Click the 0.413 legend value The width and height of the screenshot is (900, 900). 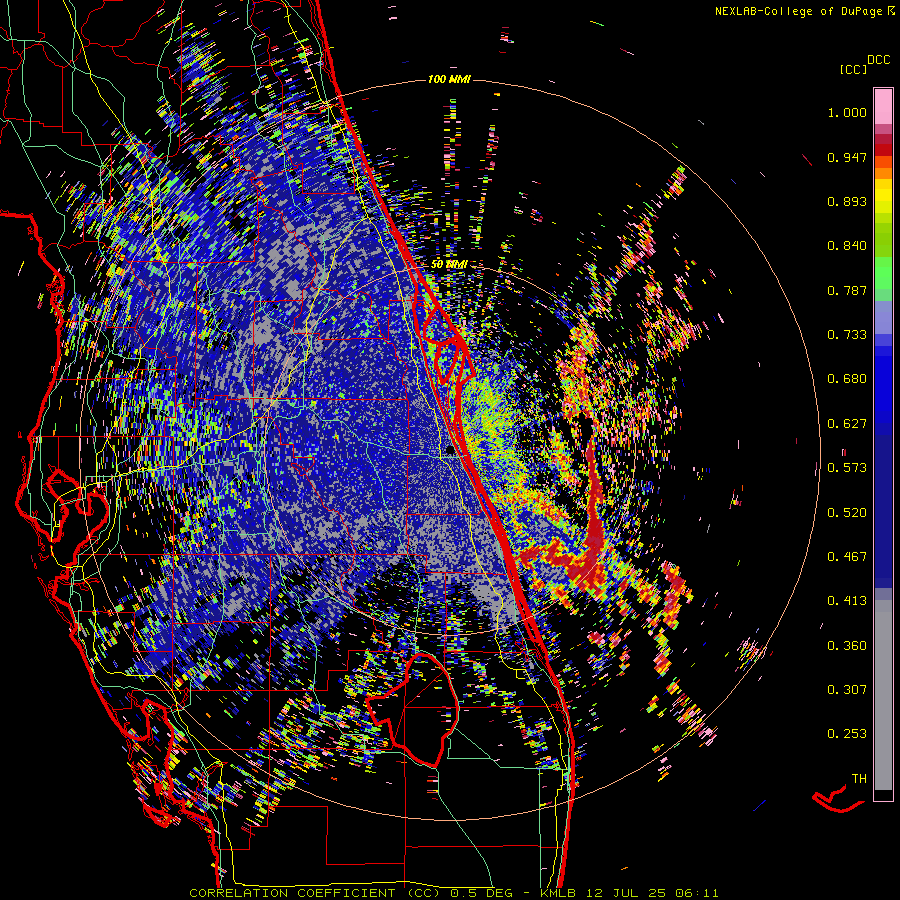[x=847, y=601]
